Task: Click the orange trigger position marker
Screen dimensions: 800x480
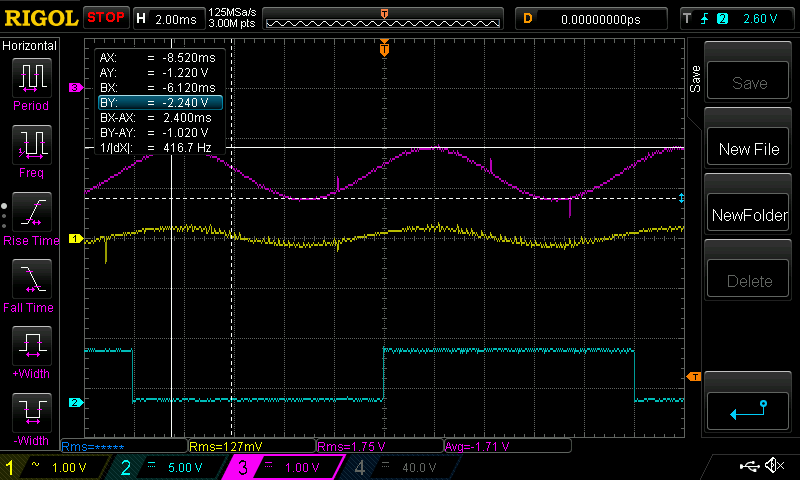Action: [385, 48]
